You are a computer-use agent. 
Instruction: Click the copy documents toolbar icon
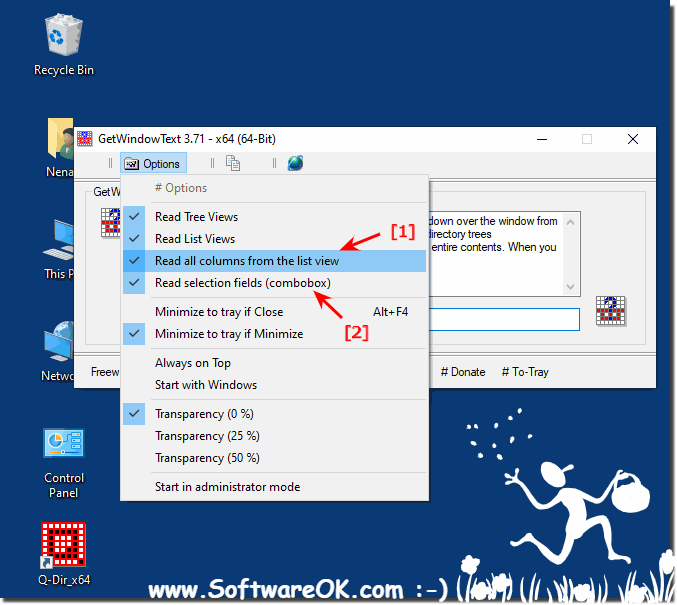233,163
